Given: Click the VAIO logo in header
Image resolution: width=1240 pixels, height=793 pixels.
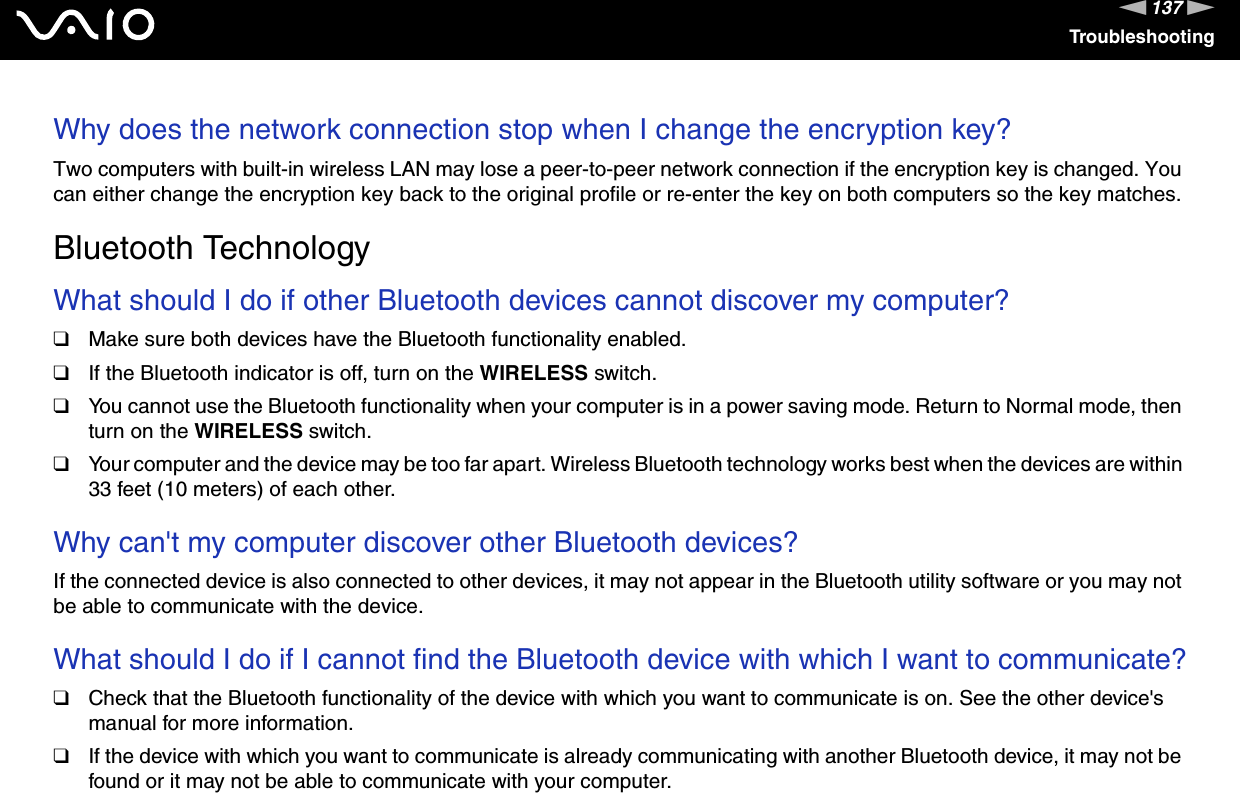Looking at the screenshot, I should [x=91, y=26].
